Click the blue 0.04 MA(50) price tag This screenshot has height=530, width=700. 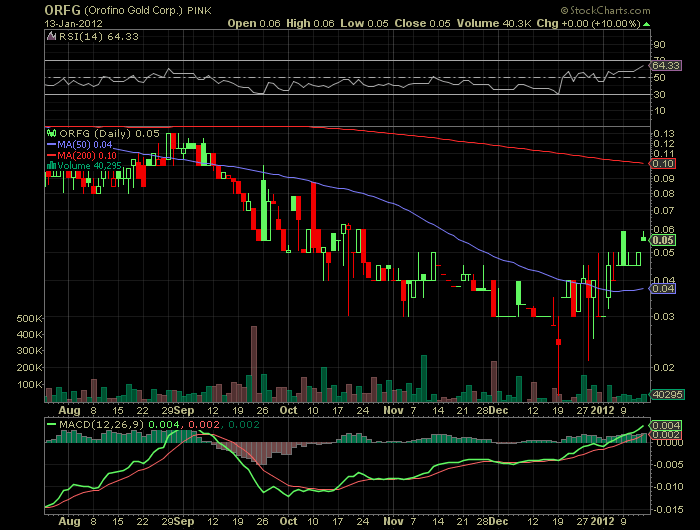[663, 288]
